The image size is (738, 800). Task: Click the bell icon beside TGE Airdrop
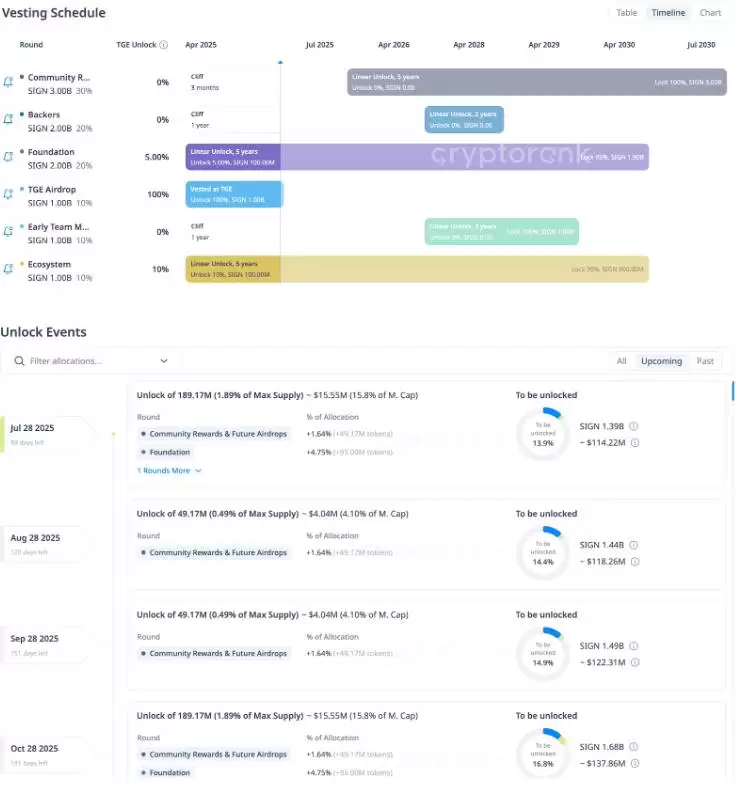coord(9,194)
